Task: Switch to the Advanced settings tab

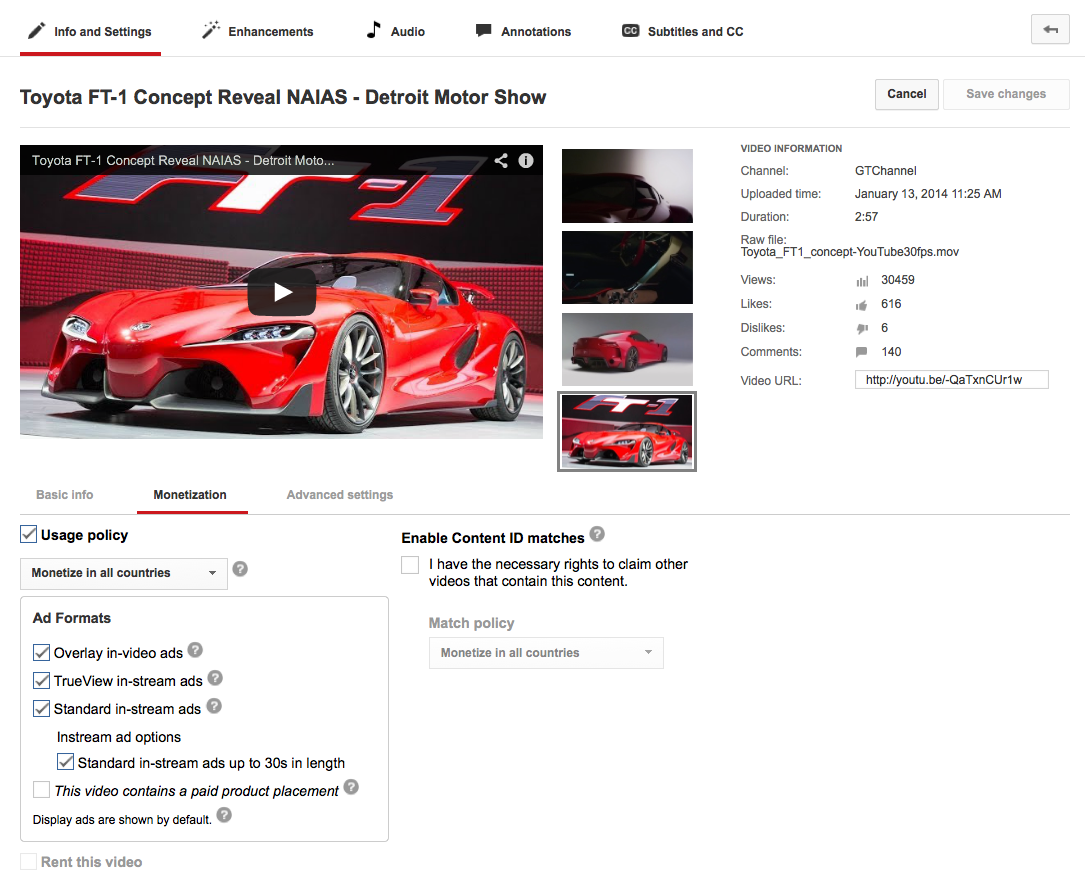Action: (340, 495)
